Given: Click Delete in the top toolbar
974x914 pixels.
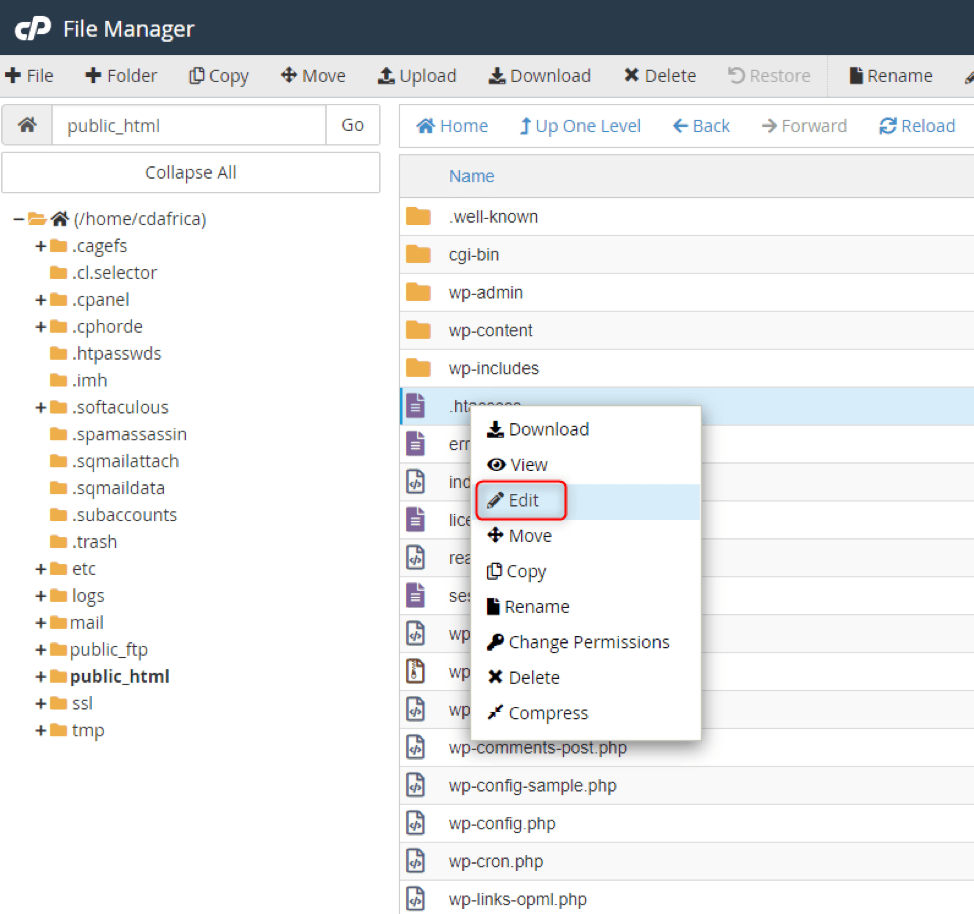Looking at the screenshot, I should click(x=660, y=76).
